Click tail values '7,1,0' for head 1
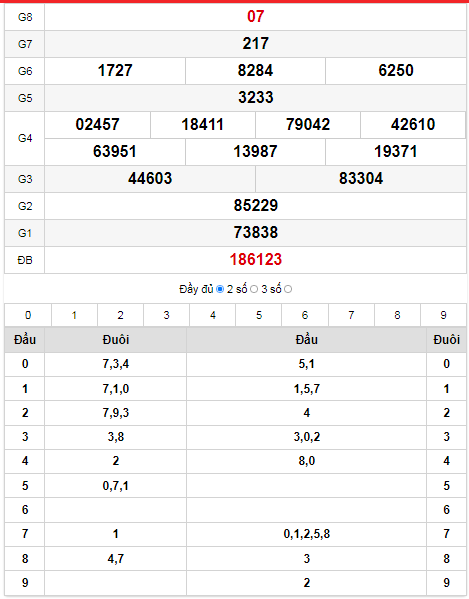The width and height of the screenshot is (469, 599). tap(116, 389)
